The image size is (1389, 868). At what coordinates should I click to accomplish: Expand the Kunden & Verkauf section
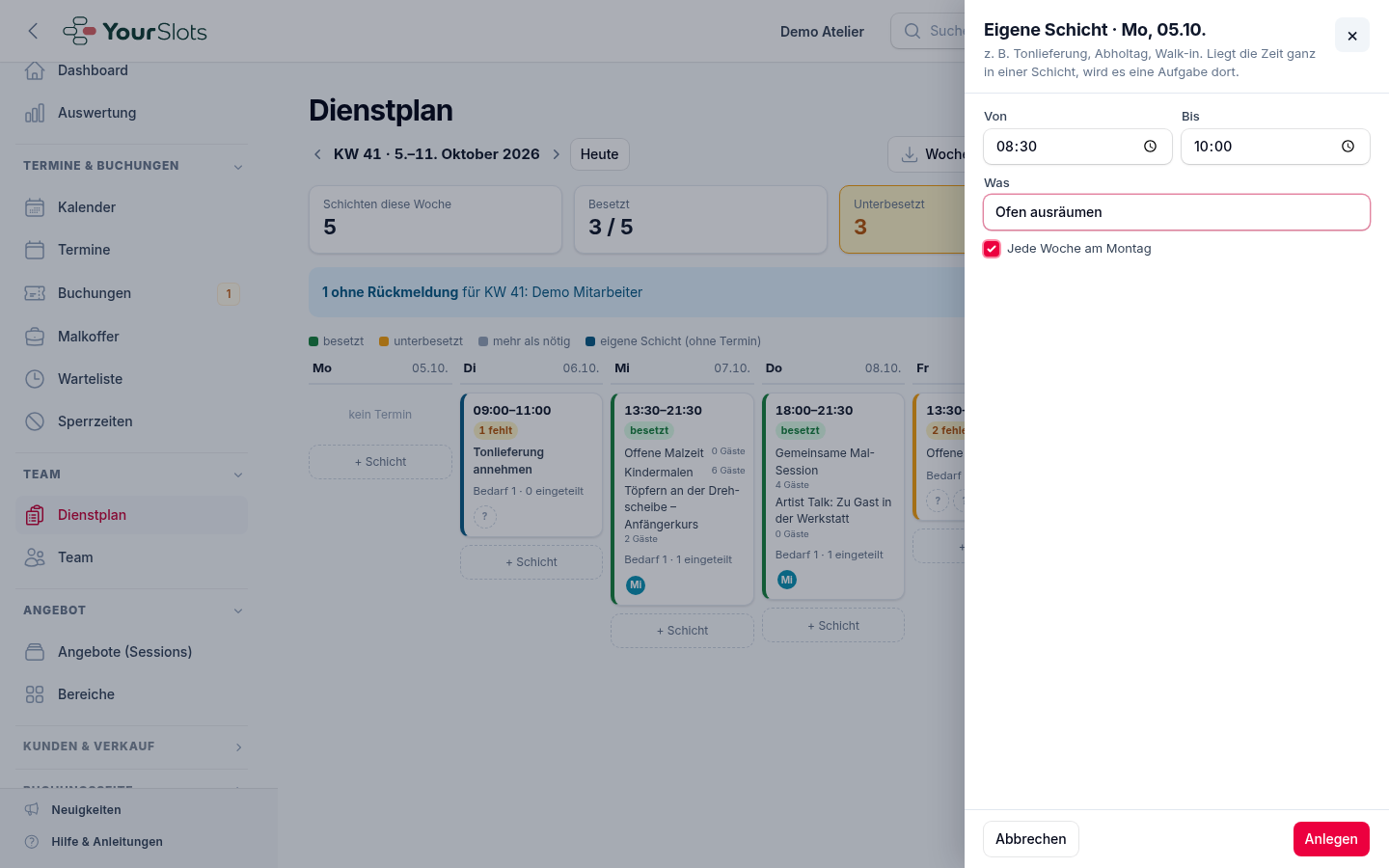pyautogui.click(x=238, y=747)
